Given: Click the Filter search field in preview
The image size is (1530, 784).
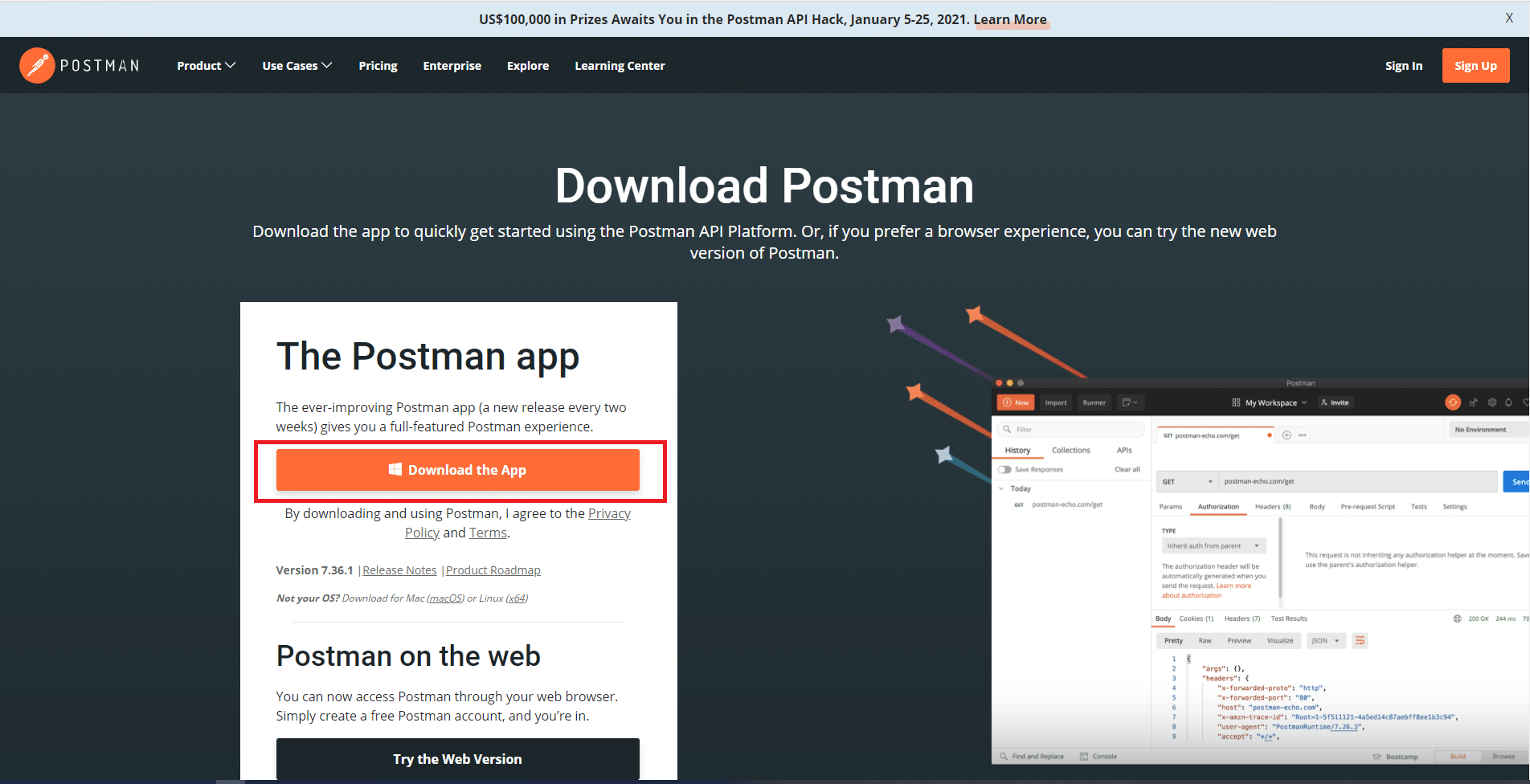Looking at the screenshot, I should pos(1071,429).
